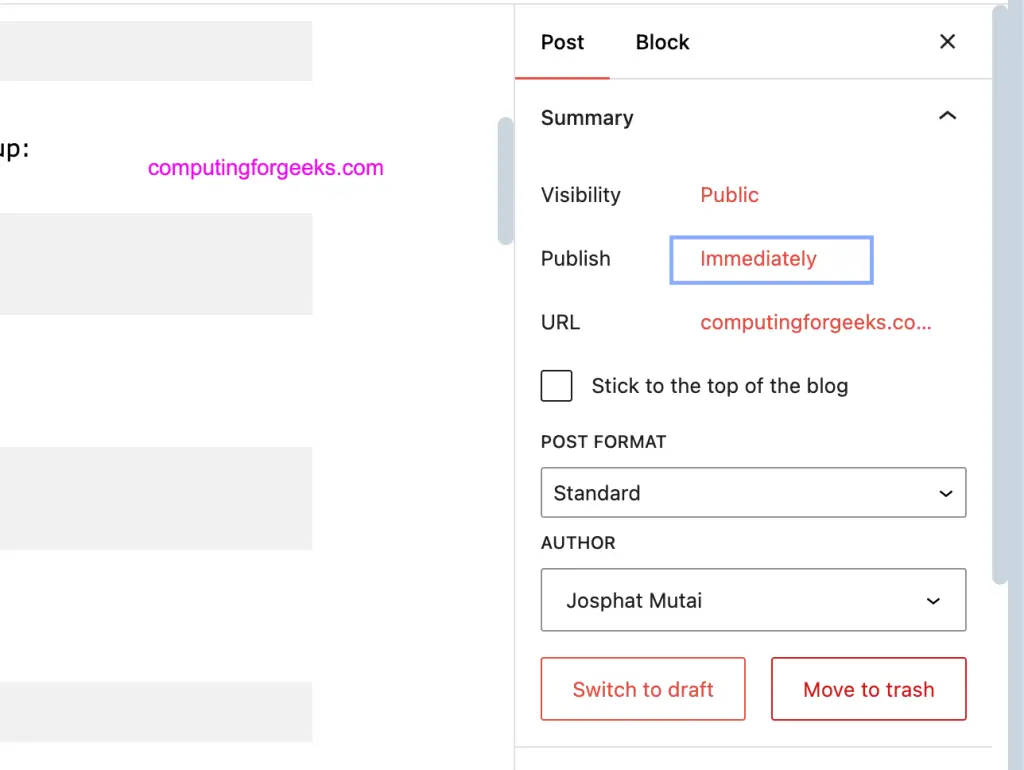Click Move to trash
This screenshot has width=1024, height=770.
coord(868,689)
